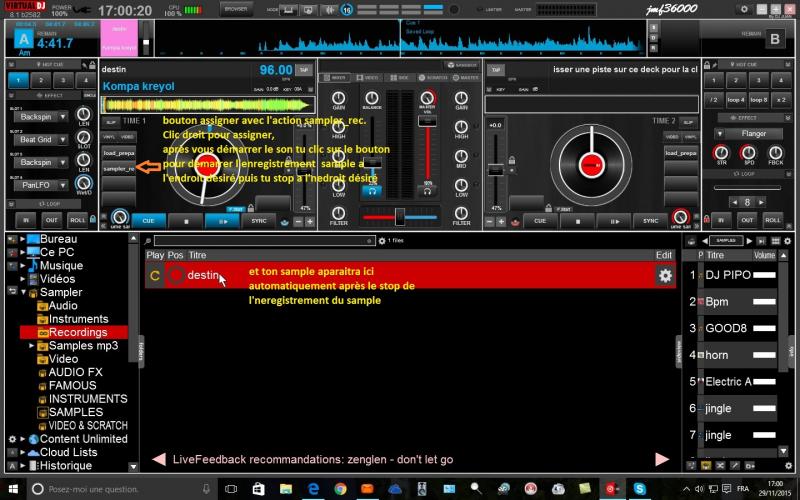Switch to the BROWSER layout tab
The image size is (800, 500).
click(235, 9)
